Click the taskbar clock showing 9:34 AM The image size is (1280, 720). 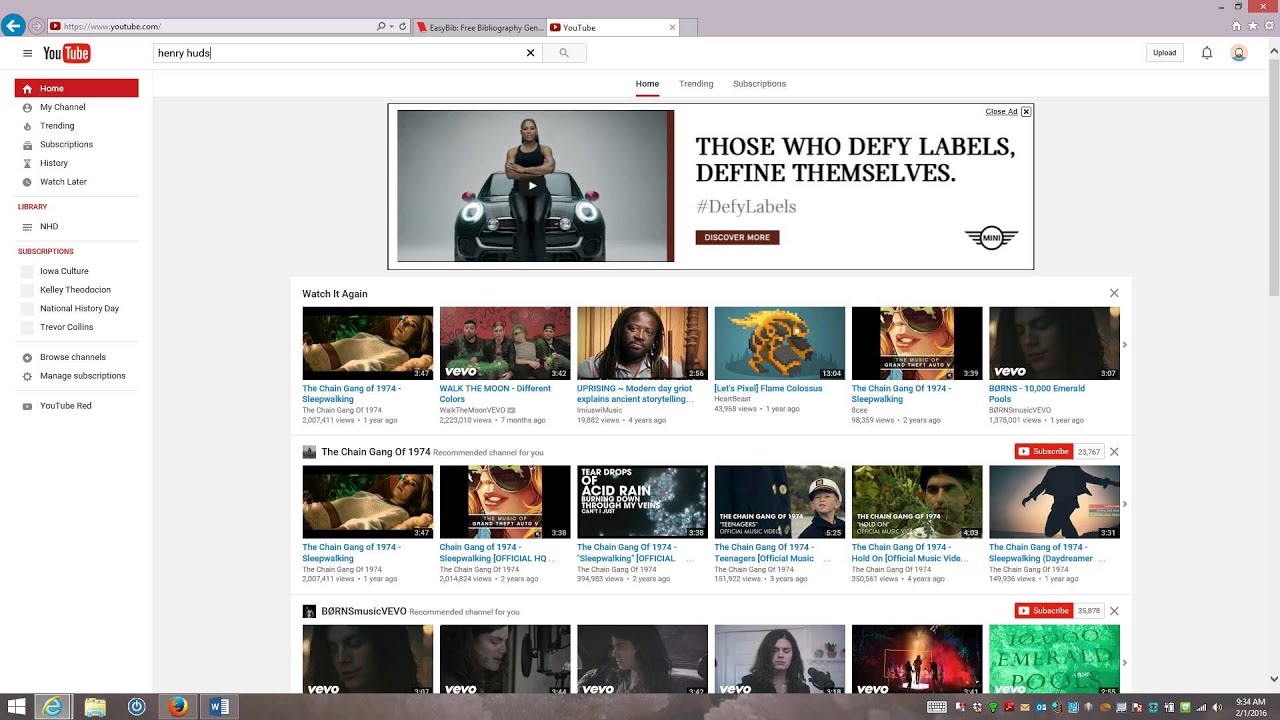pyautogui.click(x=1250, y=707)
